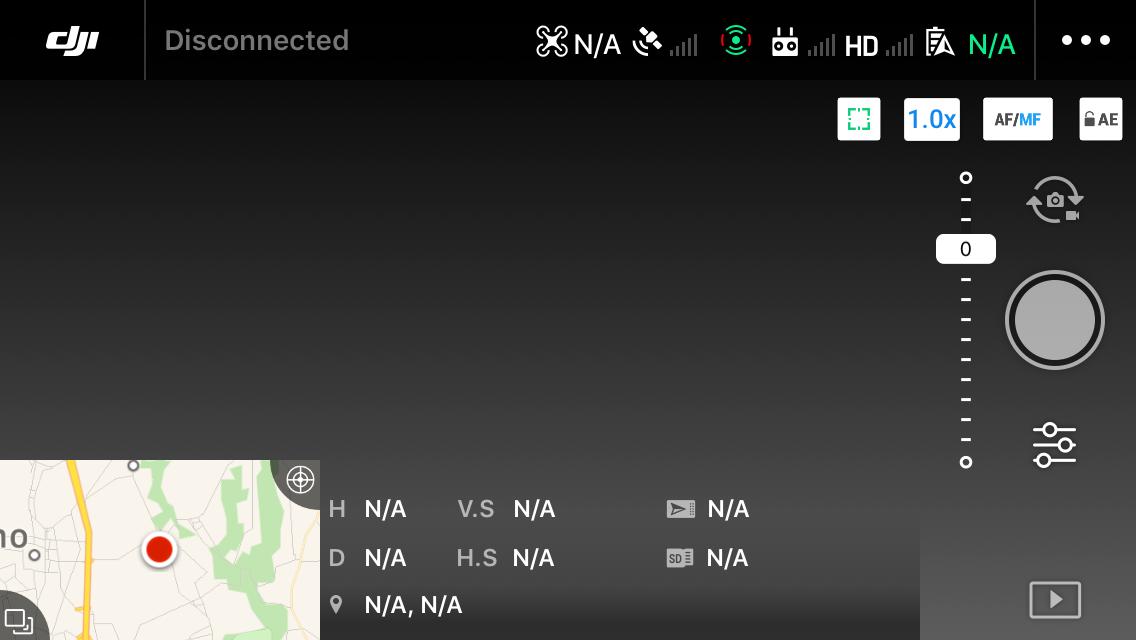
Task: Open camera parameter settings with the sliders icon
Action: (1054, 444)
